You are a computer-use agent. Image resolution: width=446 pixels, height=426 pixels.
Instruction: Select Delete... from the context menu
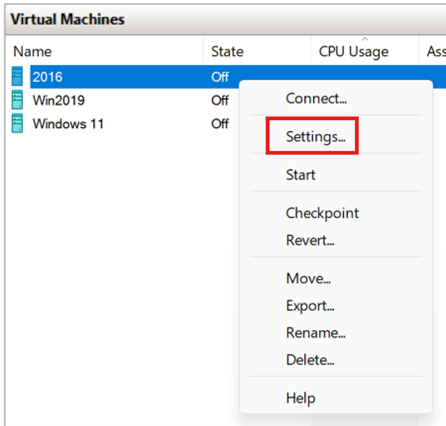310,360
